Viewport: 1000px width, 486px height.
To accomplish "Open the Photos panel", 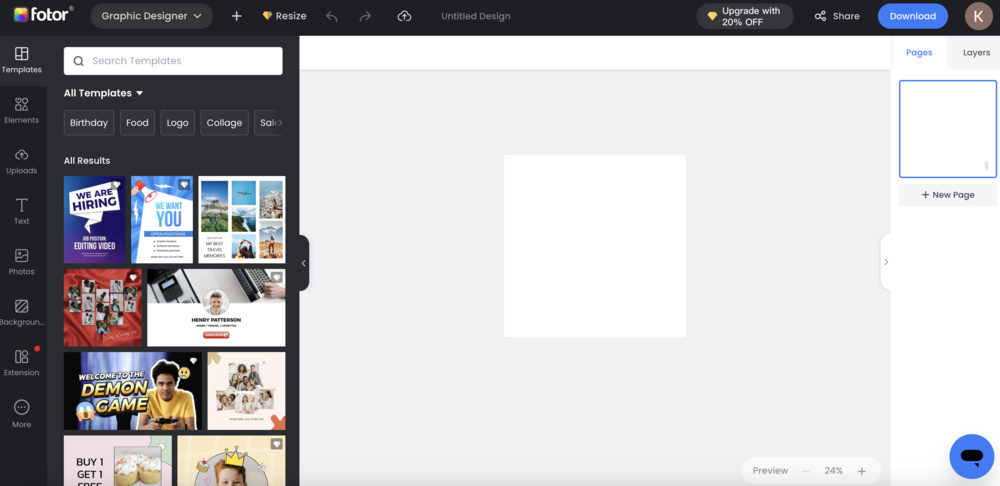I will tap(21, 262).
